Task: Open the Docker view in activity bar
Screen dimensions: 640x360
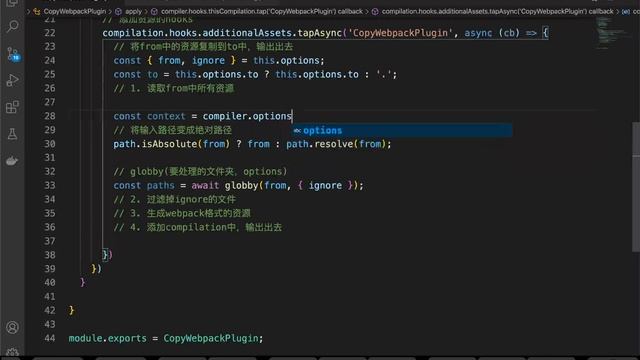Action: pyautogui.click(x=12, y=161)
